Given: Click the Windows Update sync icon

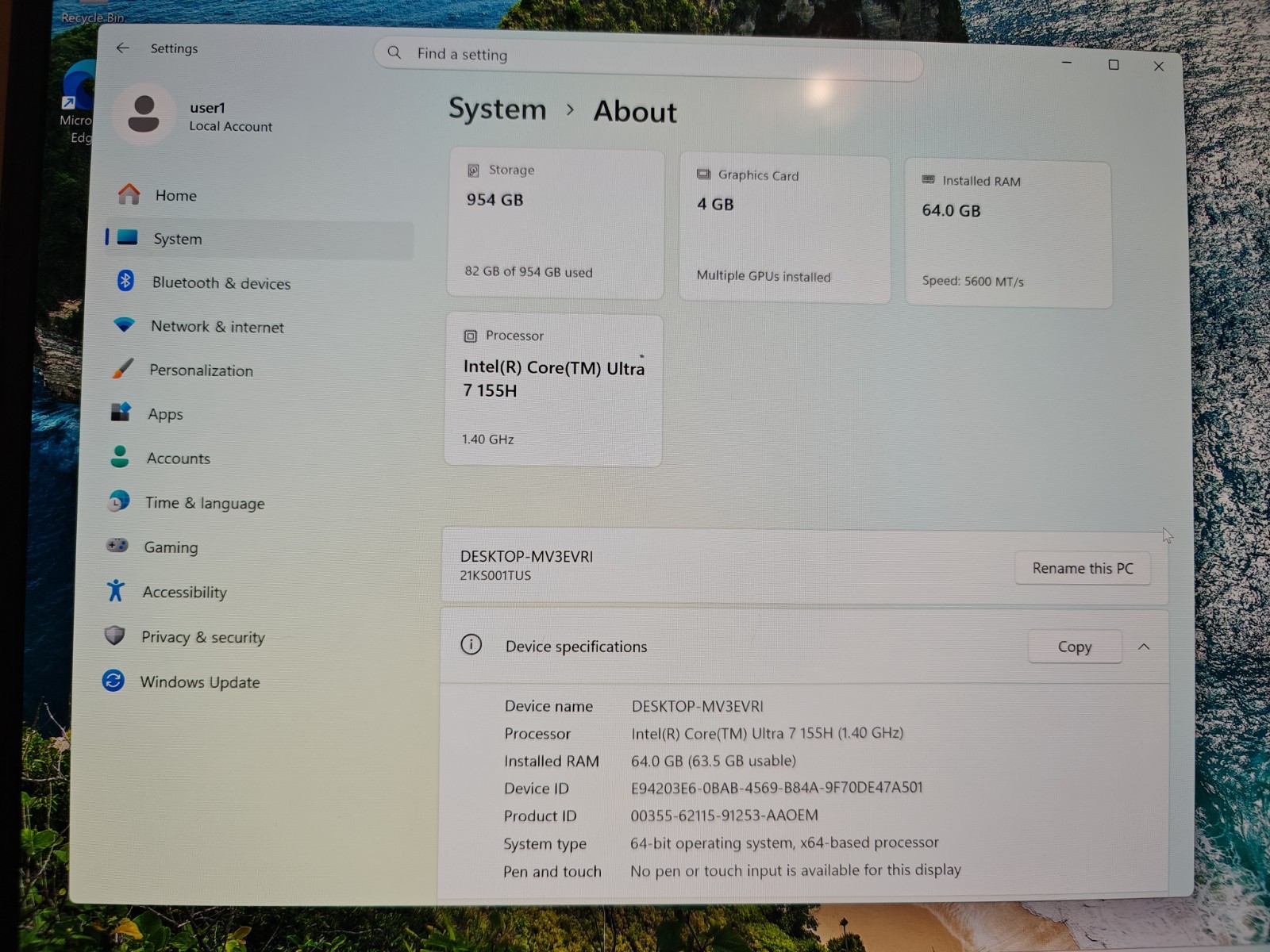Looking at the screenshot, I should point(114,681).
